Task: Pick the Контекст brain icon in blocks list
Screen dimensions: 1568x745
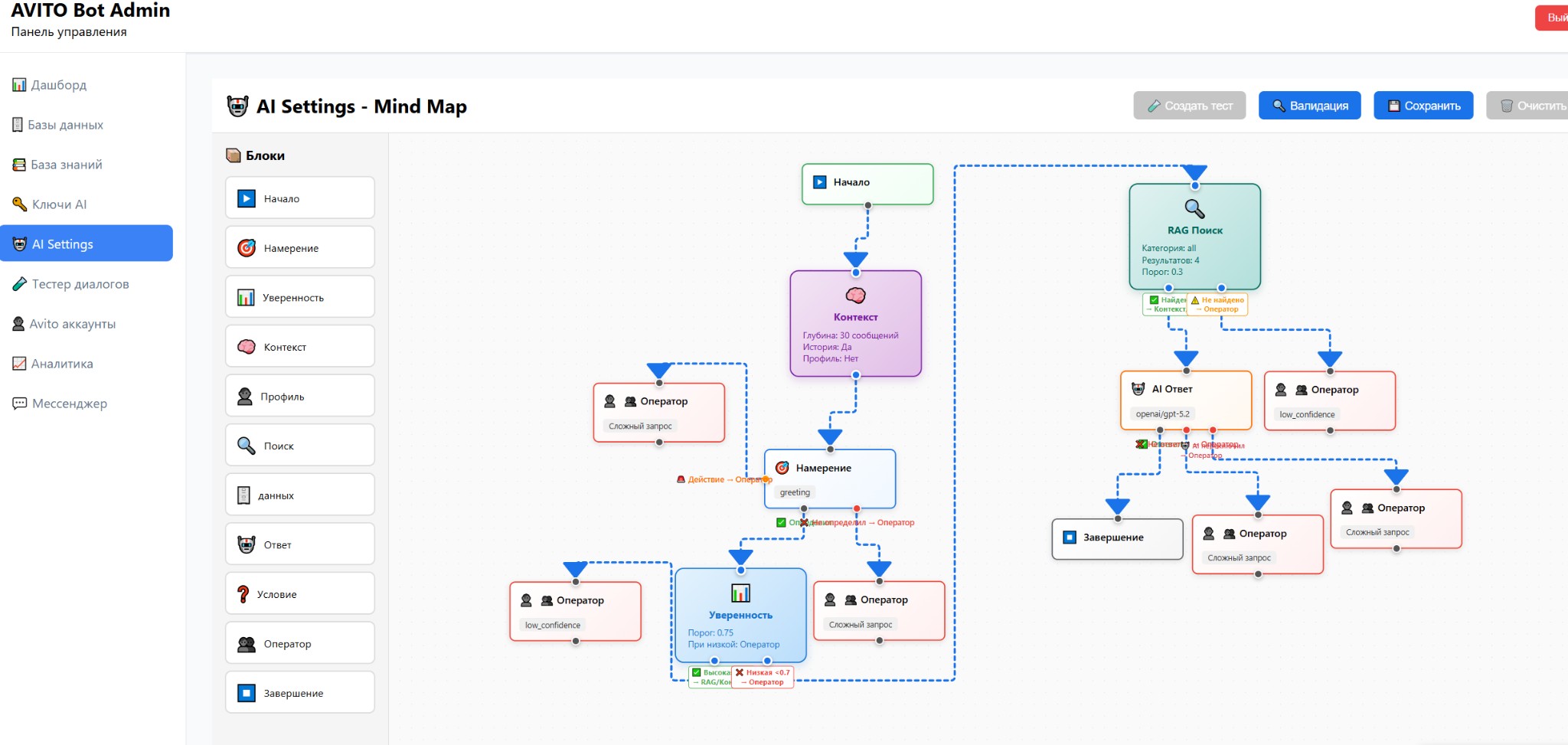Action: tap(247, 347)
